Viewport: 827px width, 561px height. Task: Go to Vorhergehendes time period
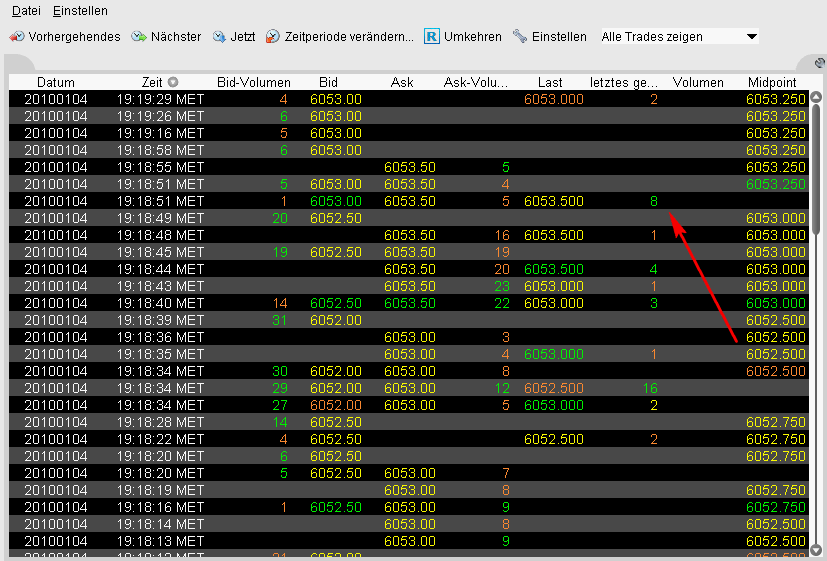click(x=65, y=36)
